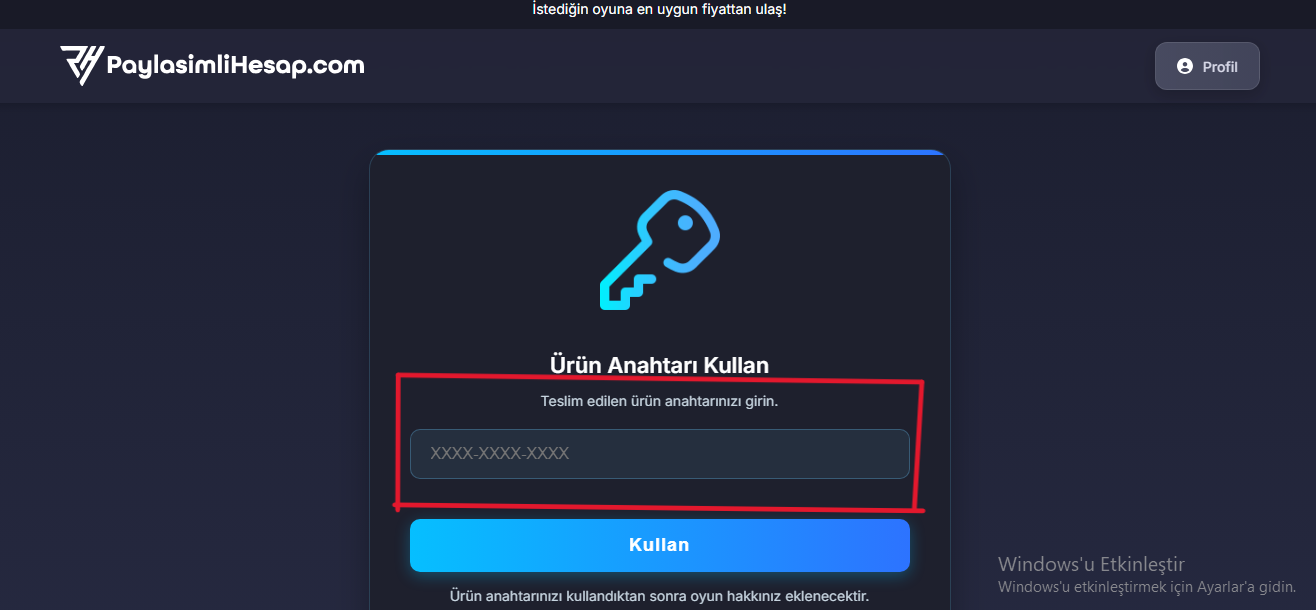Click the large blue key icon
The image size is (1316, 610).
pos(660,249)
